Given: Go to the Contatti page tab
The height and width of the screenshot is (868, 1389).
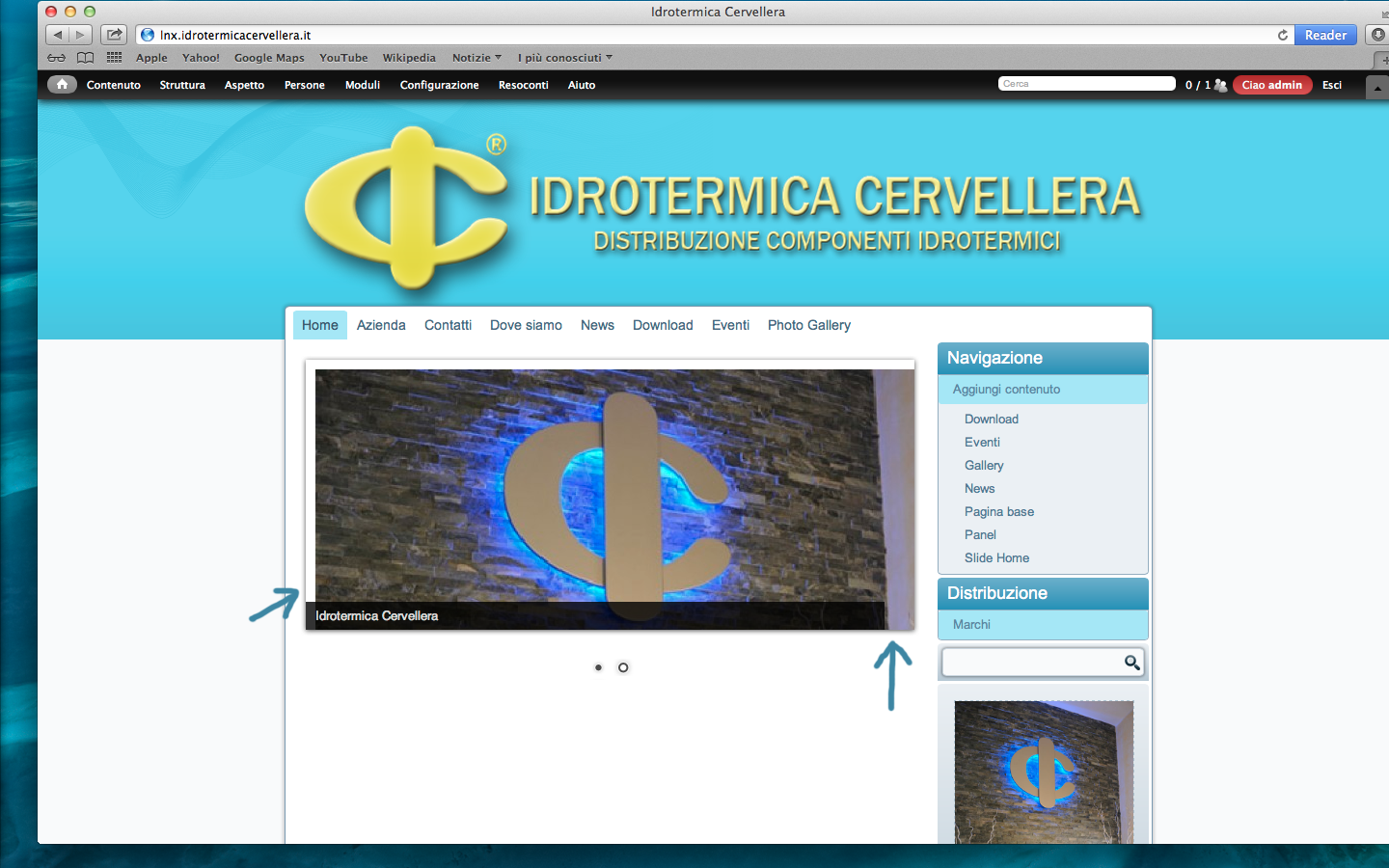Looking at the screenshot, I should coord(448,325).
